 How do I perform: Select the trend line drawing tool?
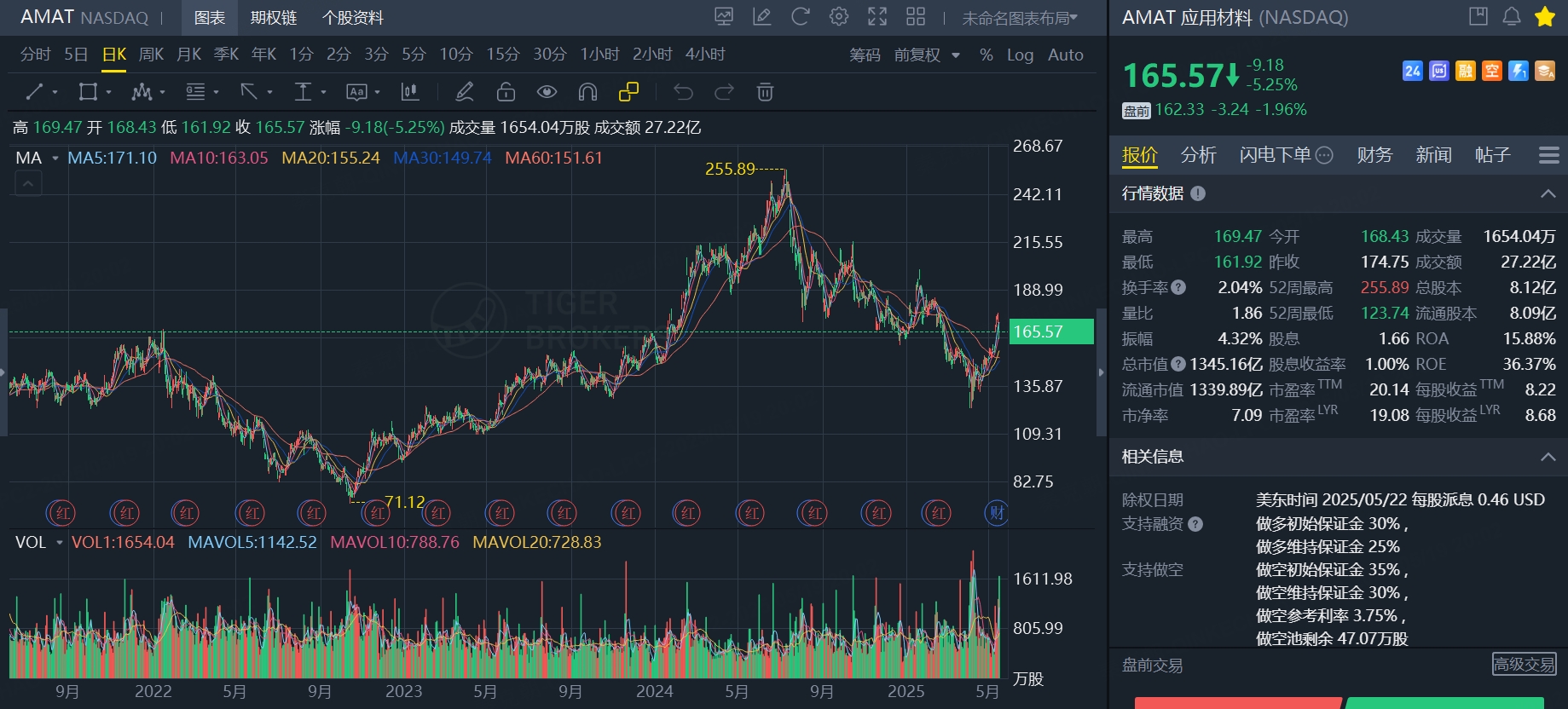[x=34, y=92]
